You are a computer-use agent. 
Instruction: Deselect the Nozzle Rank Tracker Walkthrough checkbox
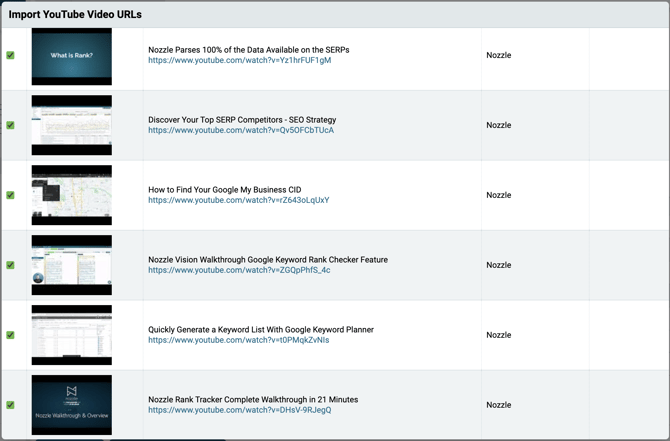[10, 405]
